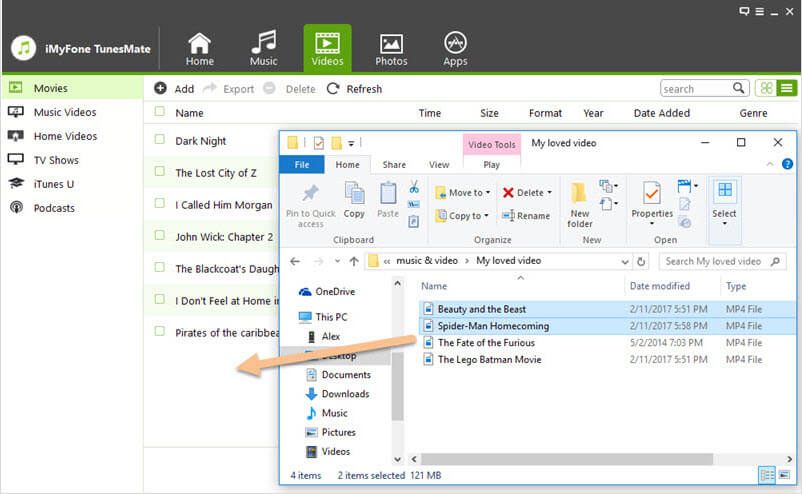Viewport: 802px width, 494px height.
Task: Click the Export button
Action: tap(229, 89)
